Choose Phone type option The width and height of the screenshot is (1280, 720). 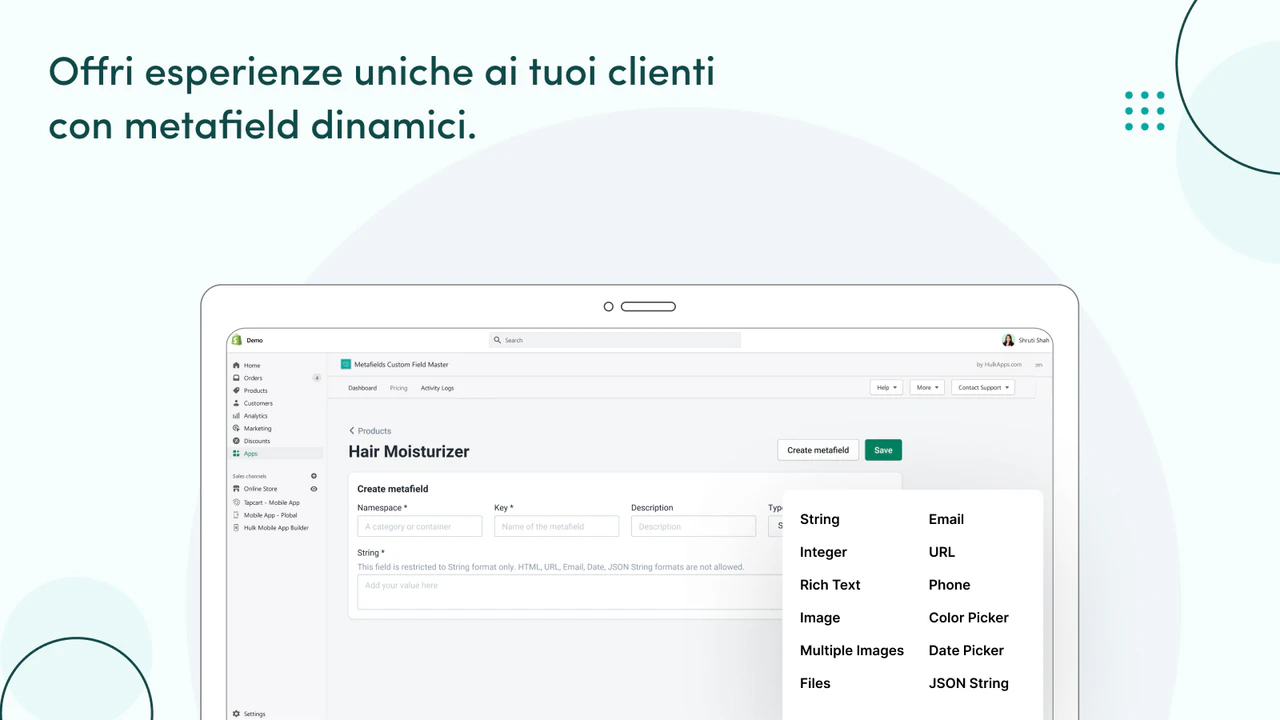click(x=949, y=585)
